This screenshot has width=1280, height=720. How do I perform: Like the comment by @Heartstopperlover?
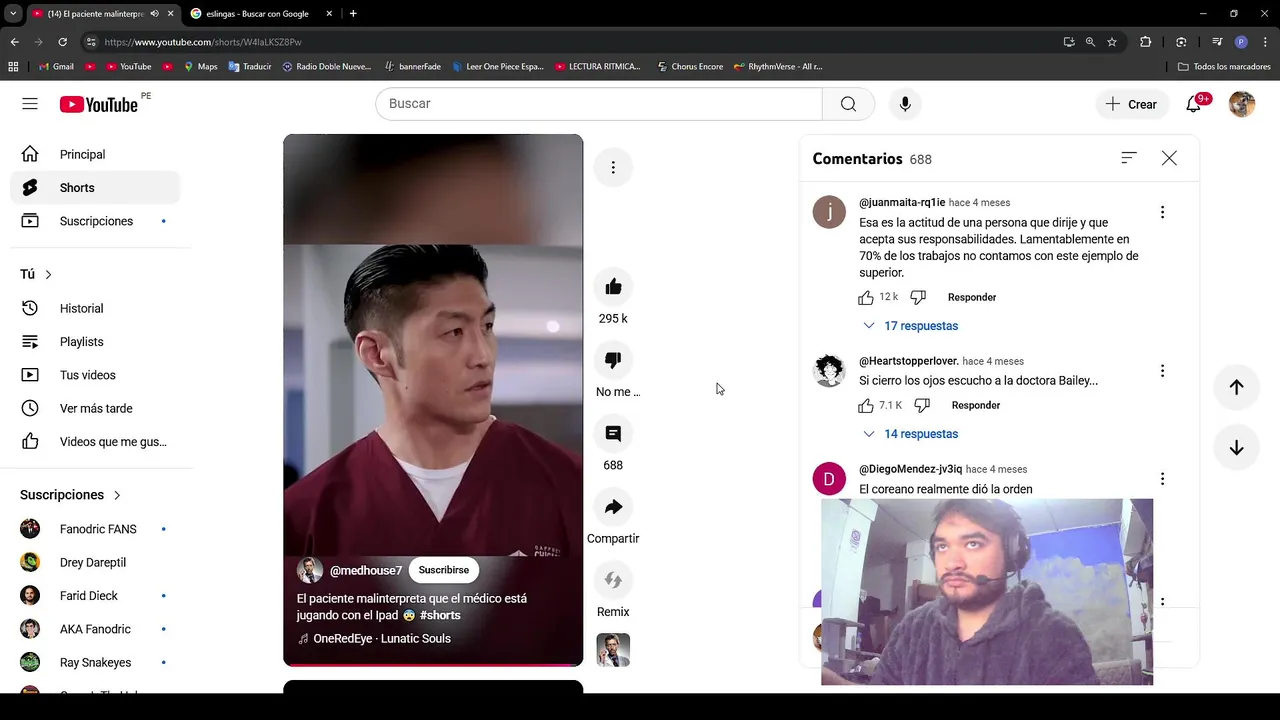(866, 405)
